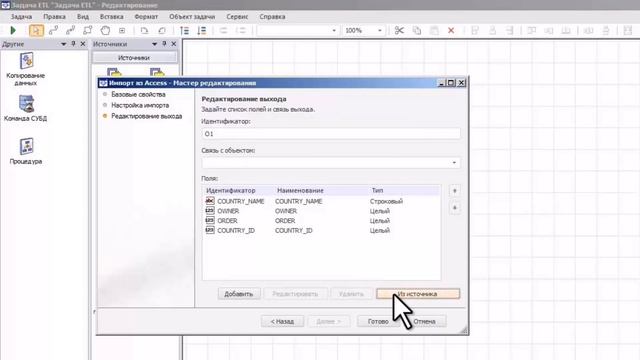Image resolution: width=640 pixels, height=360 pixels.
Task: Click the first connector link tool icon
Action: click(53, 31)
